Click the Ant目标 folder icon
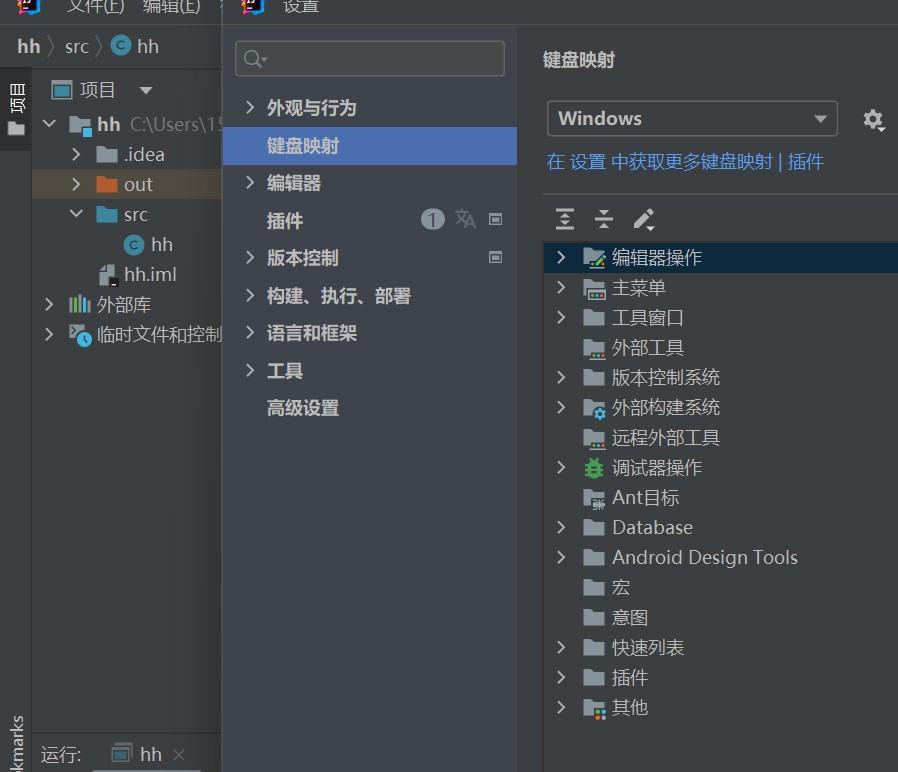This screenshot has width=898, height=772. pyautogui.click(x=594, y=498)
